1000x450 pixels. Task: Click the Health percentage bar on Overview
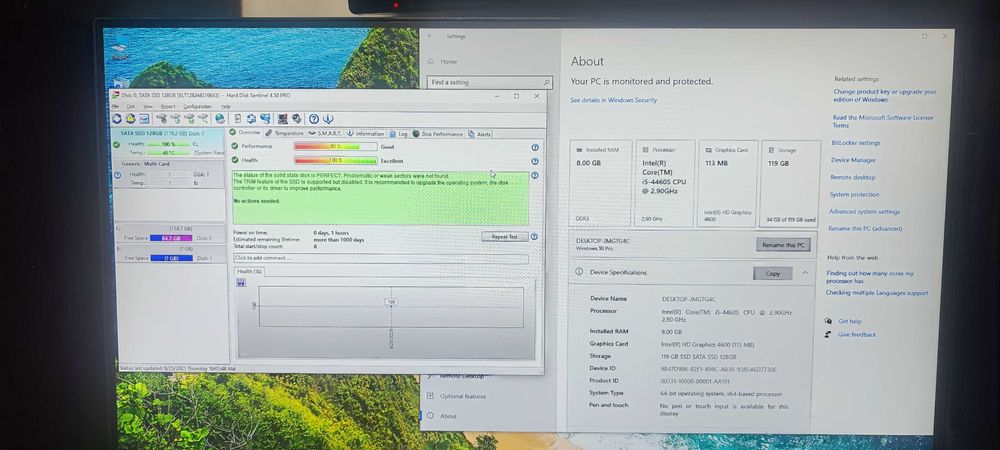[335, 161]
